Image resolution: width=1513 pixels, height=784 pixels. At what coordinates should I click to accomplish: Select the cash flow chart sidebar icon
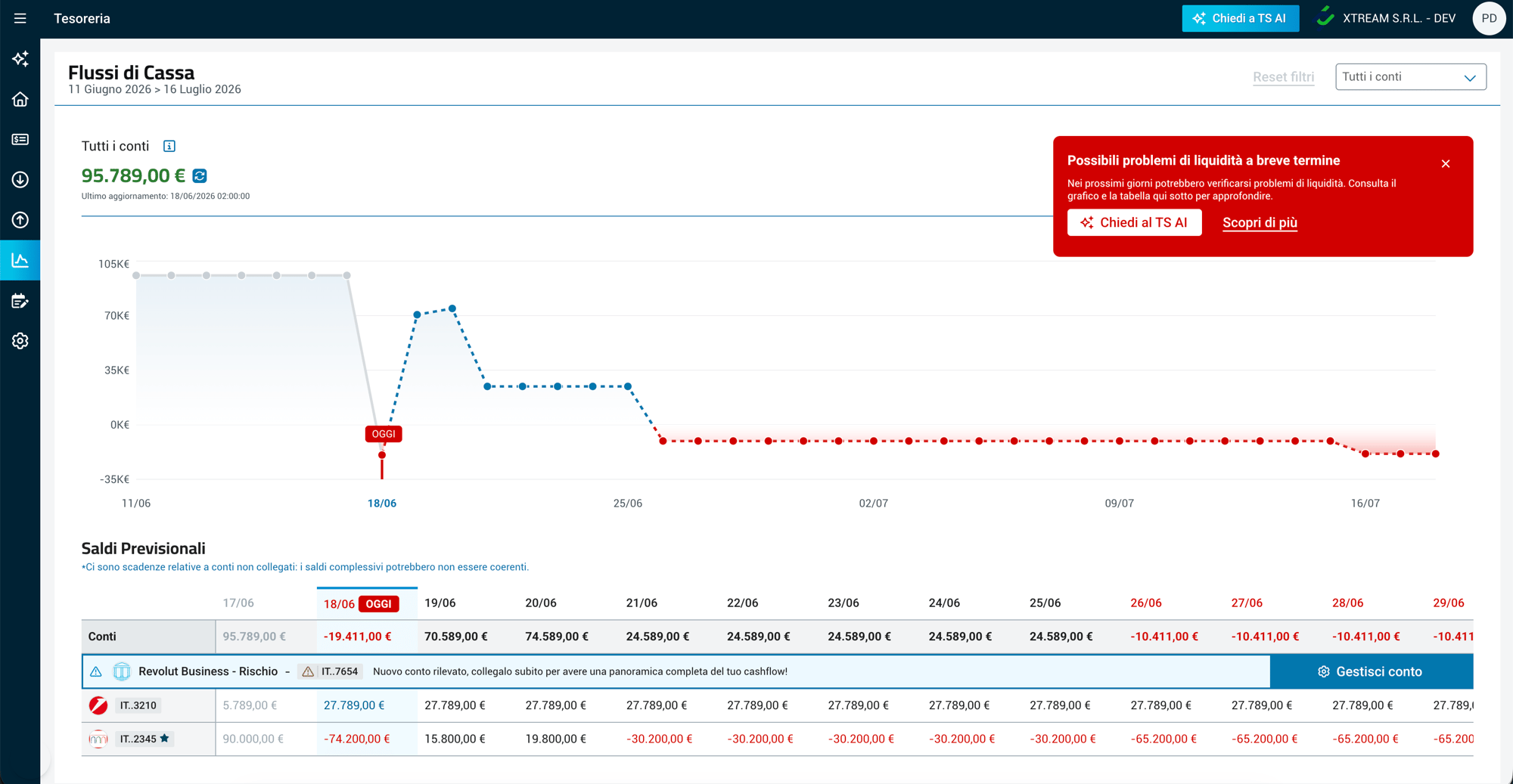pyautogui.click(x=20, y=260)
